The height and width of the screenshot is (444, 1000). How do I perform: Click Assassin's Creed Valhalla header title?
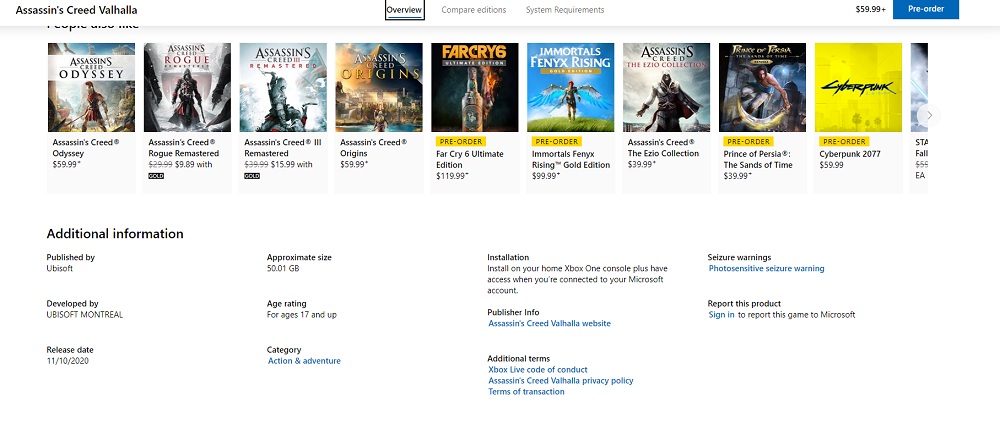point(76,10)
